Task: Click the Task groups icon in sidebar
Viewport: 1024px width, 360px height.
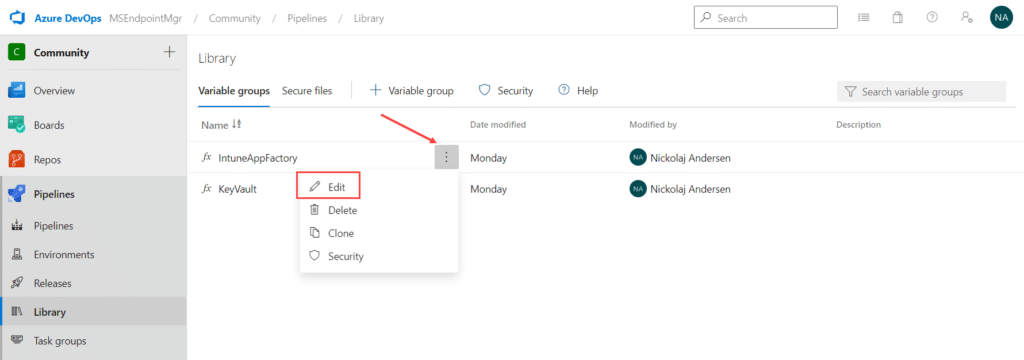Action: pyautogui.click(x=18, y=341)
